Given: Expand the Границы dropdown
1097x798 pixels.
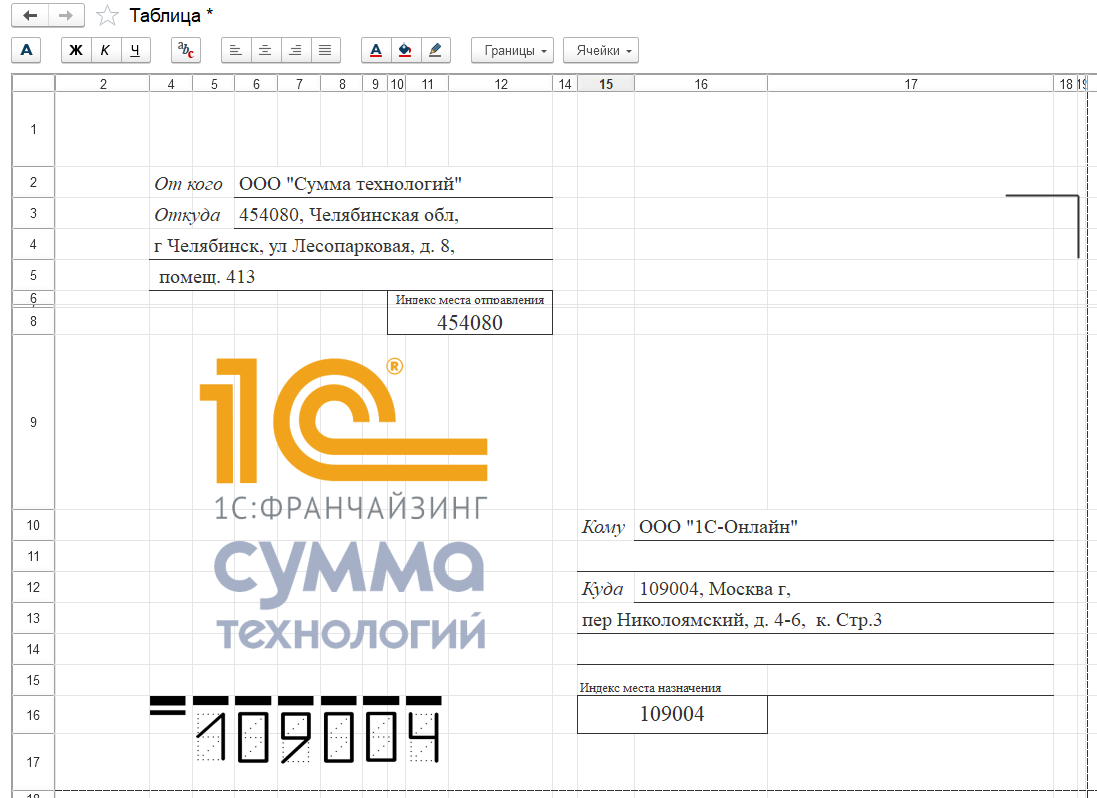Looking at the screenshot, I should point(513,50).
